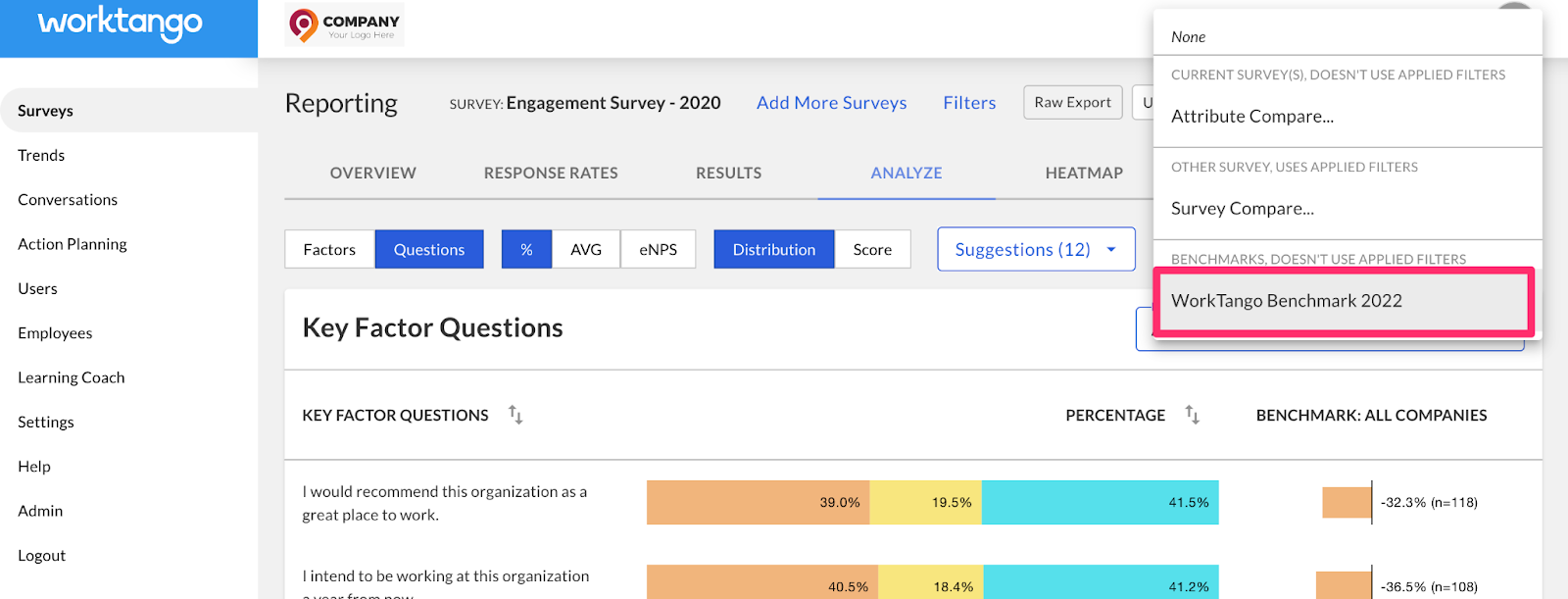Screen dimensions: 1568x599
Task: Click the Engagement Survey - 2020 title
Action: tap(613, 103)
